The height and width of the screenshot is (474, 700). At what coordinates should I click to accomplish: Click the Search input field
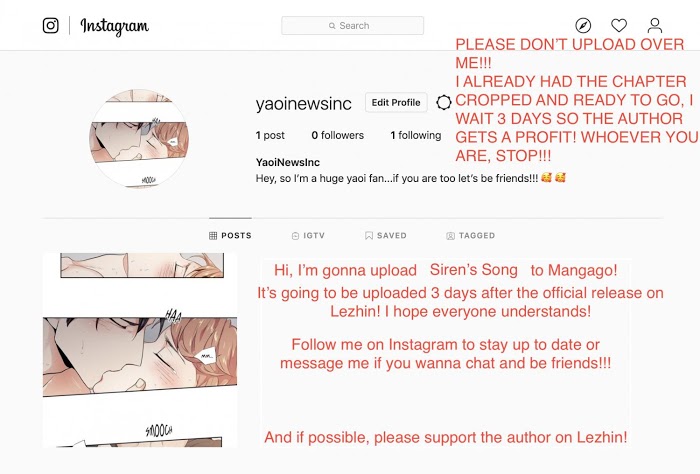coord(352,25)
